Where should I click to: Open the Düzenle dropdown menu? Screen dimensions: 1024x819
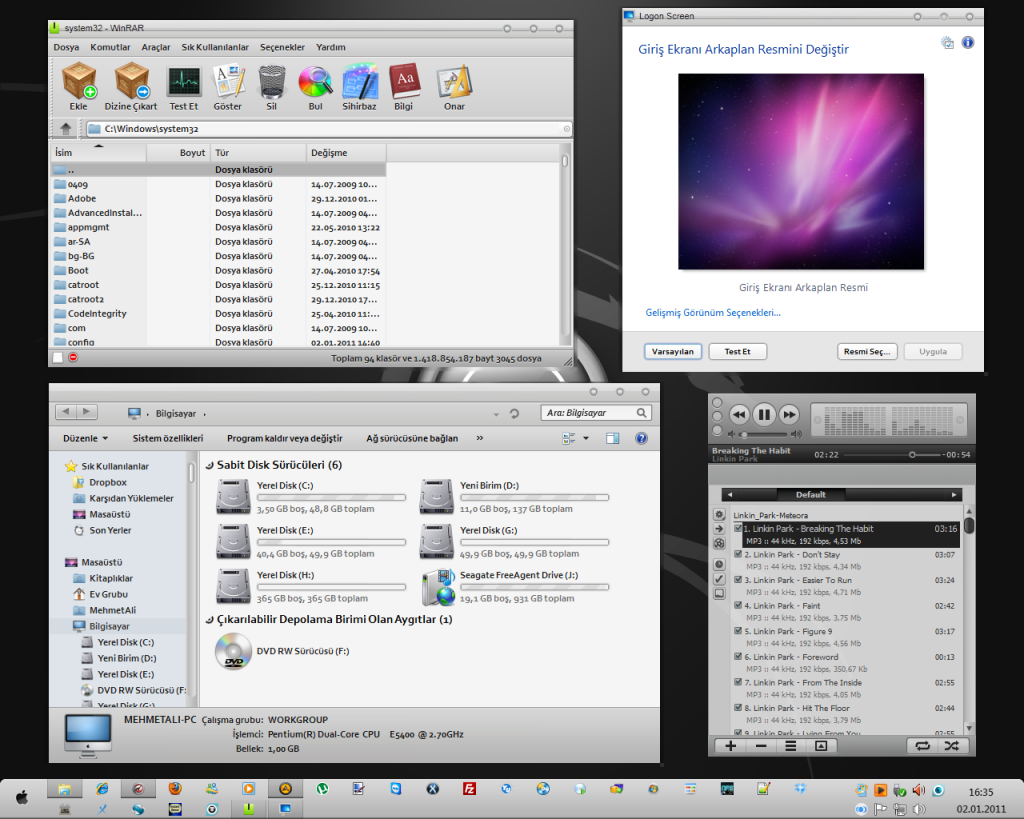tap(86, 438)
